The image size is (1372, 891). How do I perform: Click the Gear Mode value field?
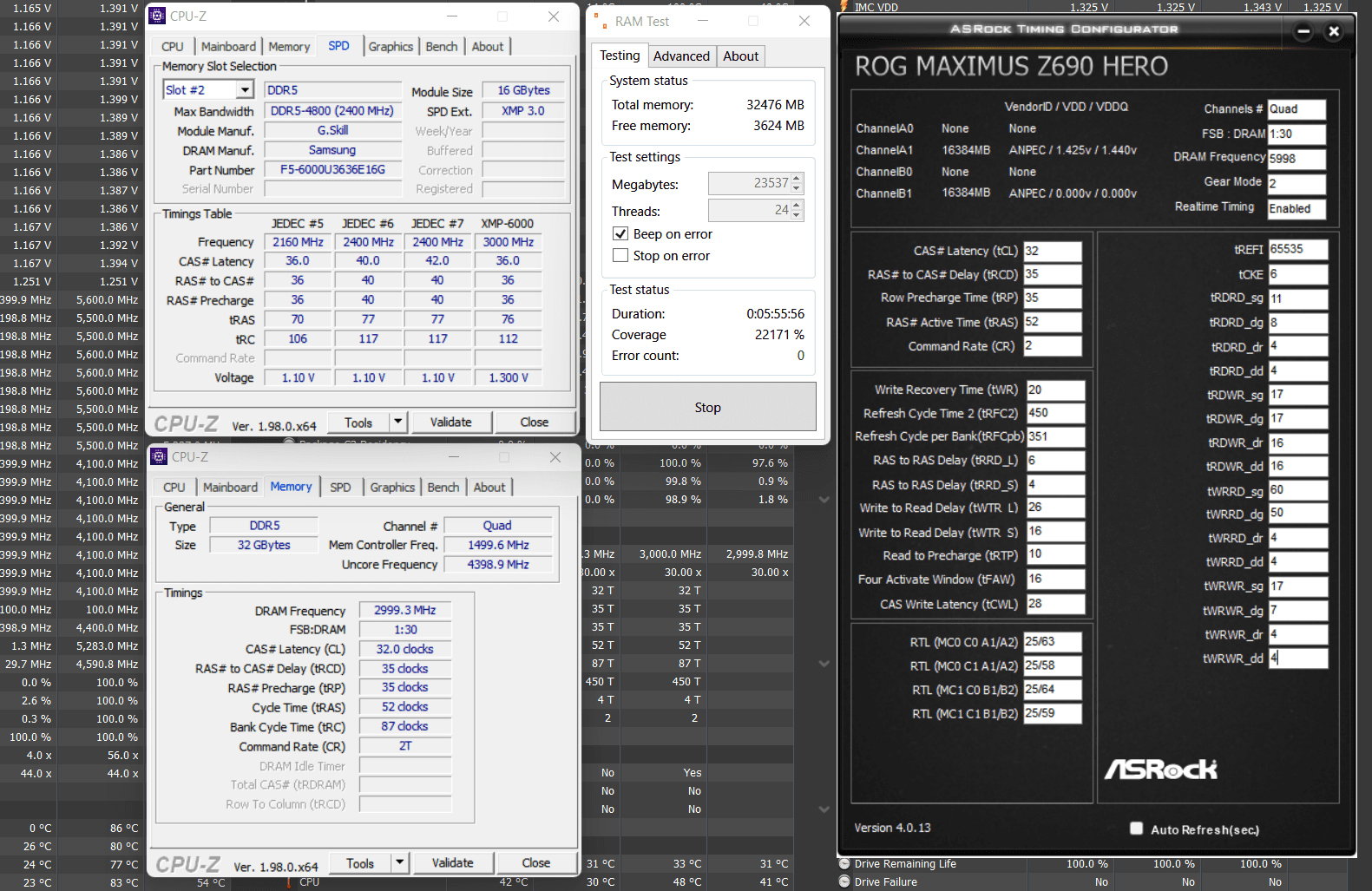[1297, 184]
